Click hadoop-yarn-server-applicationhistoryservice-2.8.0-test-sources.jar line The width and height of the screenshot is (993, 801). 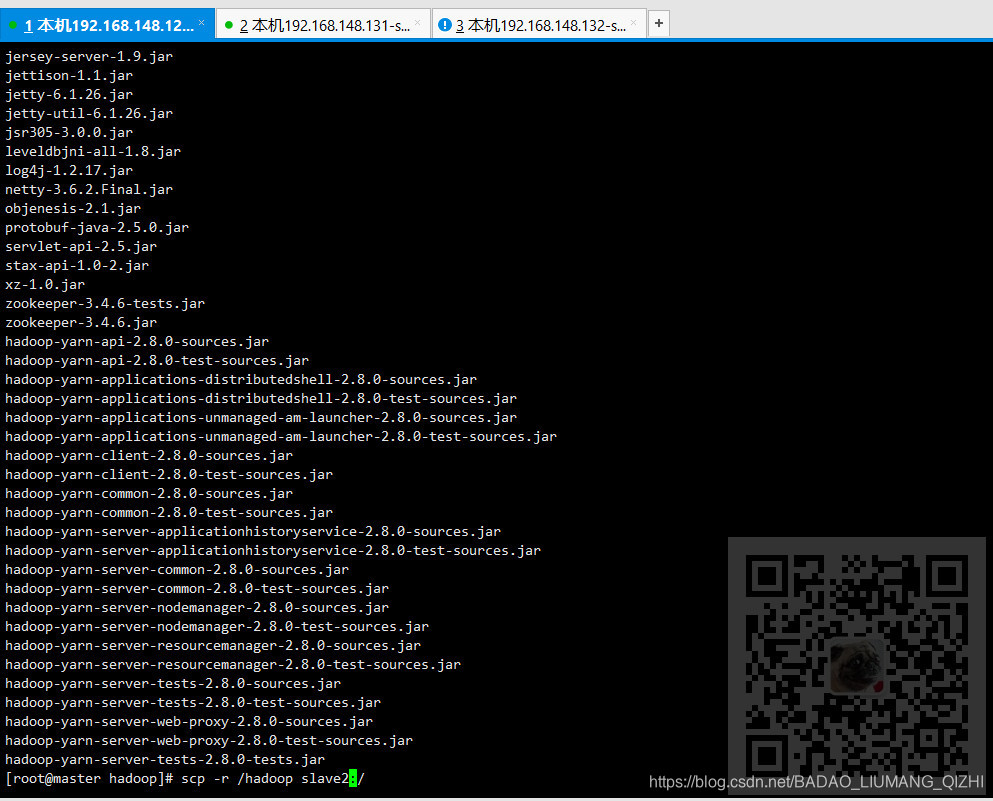(273, 550)
